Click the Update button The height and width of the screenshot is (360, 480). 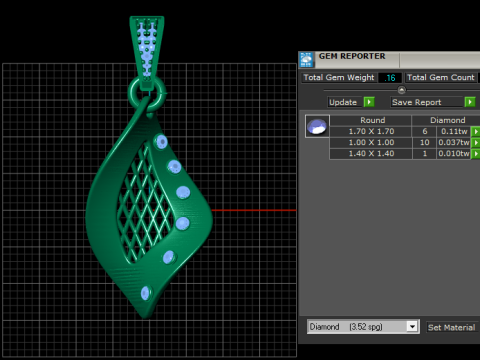(x=345, y=102)
